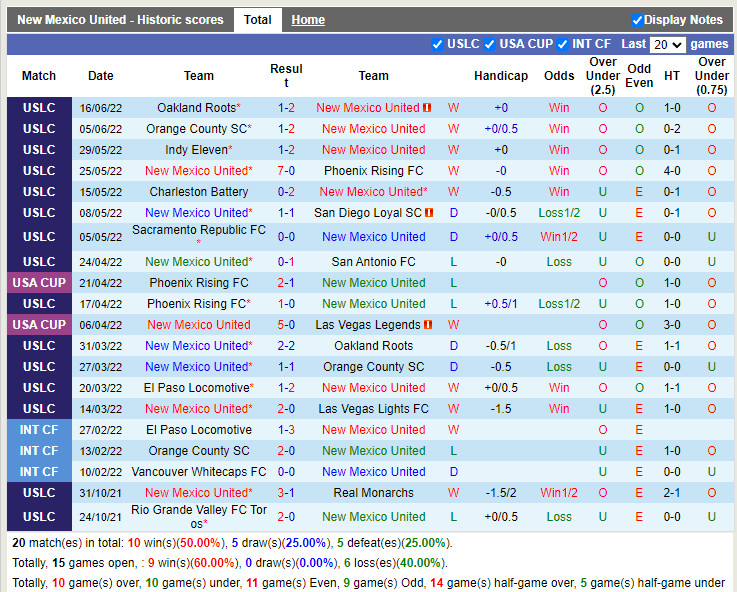Open the Charleston Battery team page

(199, 192)
